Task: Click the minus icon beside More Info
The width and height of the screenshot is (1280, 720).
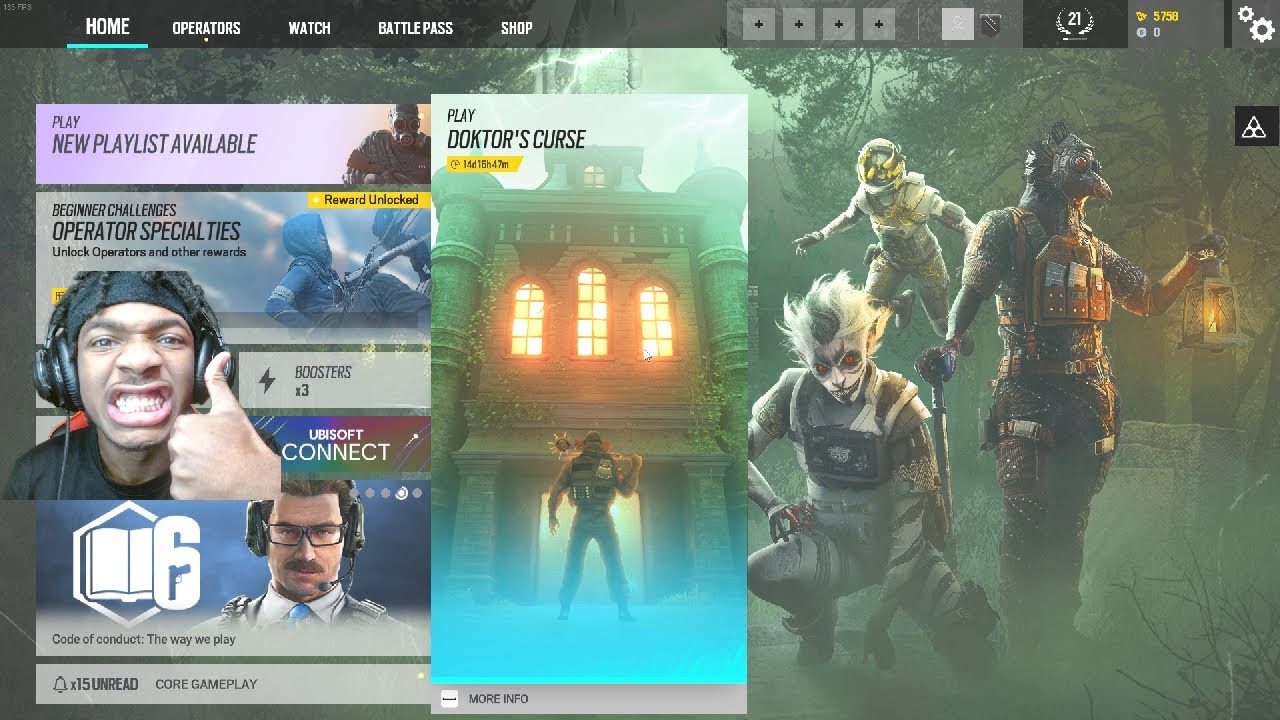Action: pyautogui.click(x=449, y=698)
